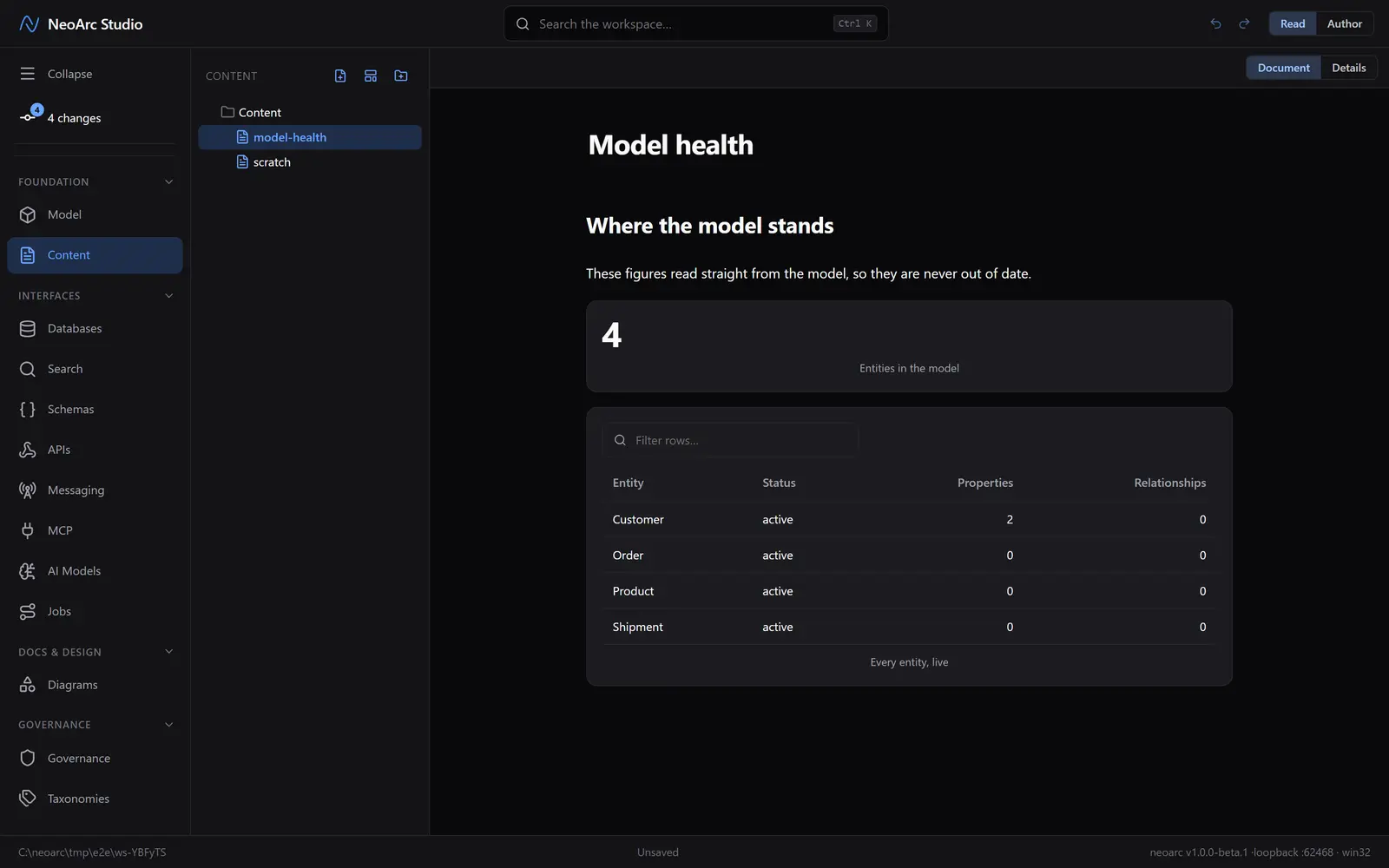Image resolution: width=1389 pixels, height=868 pixels.
Task: Click the new folder icon in Content panel
Action: 401,76
